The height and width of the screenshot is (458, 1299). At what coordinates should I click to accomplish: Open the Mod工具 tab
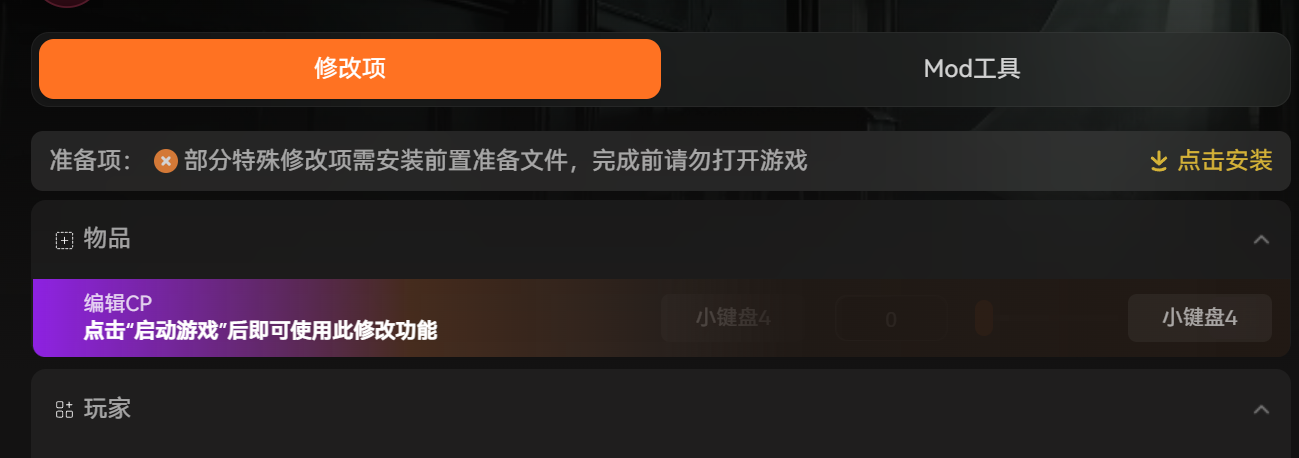[x=972, y=69]
